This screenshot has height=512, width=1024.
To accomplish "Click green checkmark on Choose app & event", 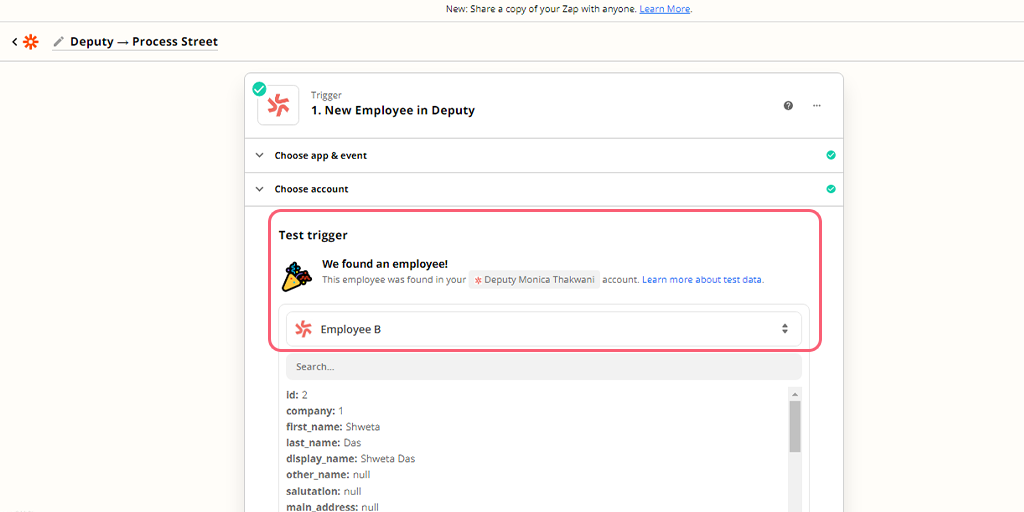I will 831,155.
